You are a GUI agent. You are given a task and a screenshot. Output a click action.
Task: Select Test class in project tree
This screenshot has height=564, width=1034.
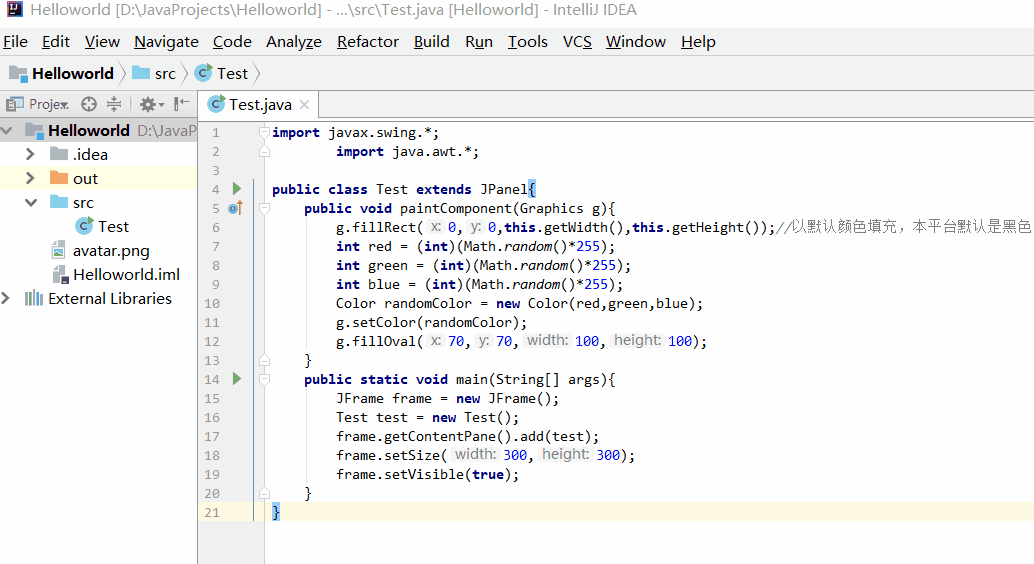pos(113,226)
